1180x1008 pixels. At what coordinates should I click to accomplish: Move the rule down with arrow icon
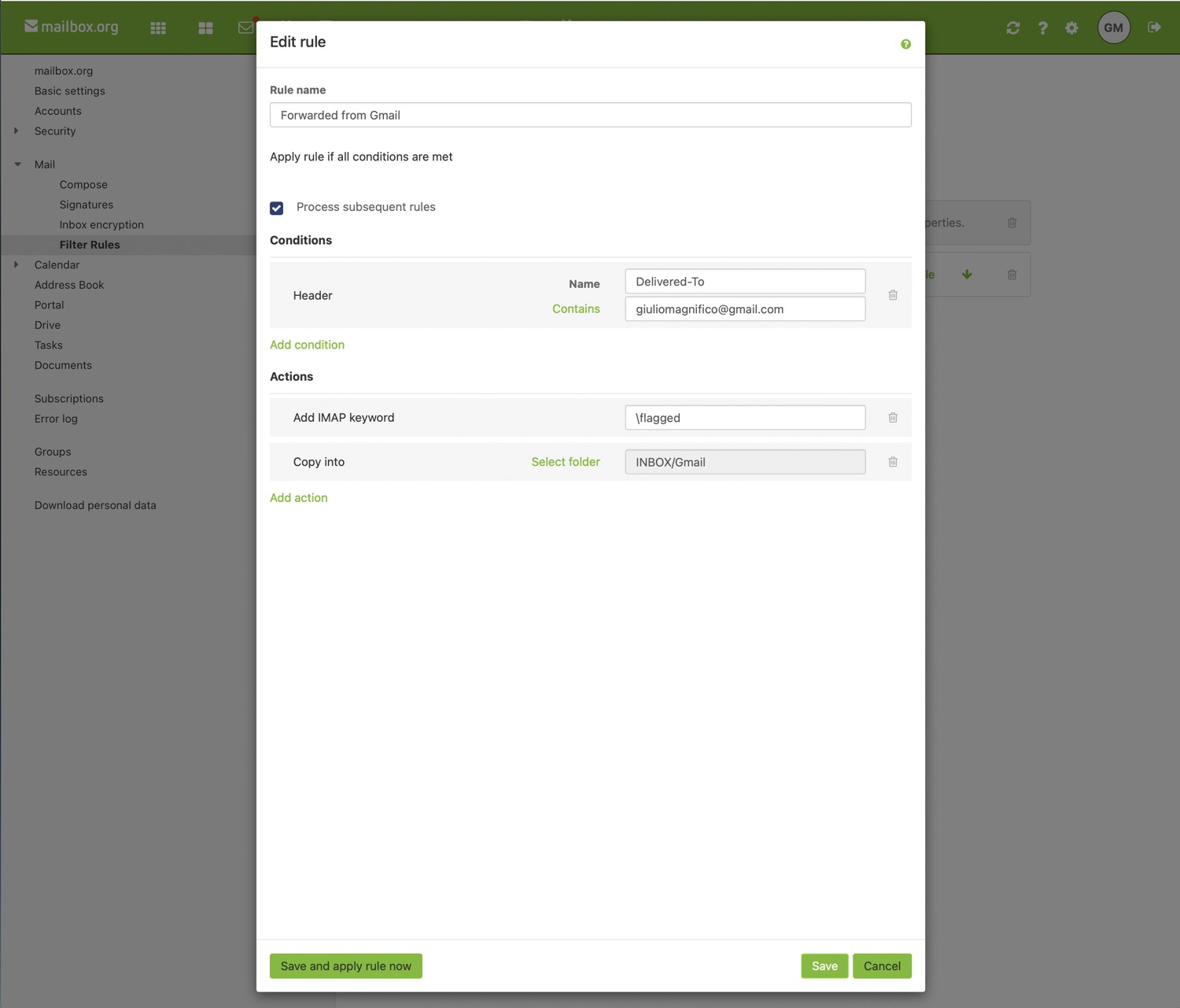967,275
